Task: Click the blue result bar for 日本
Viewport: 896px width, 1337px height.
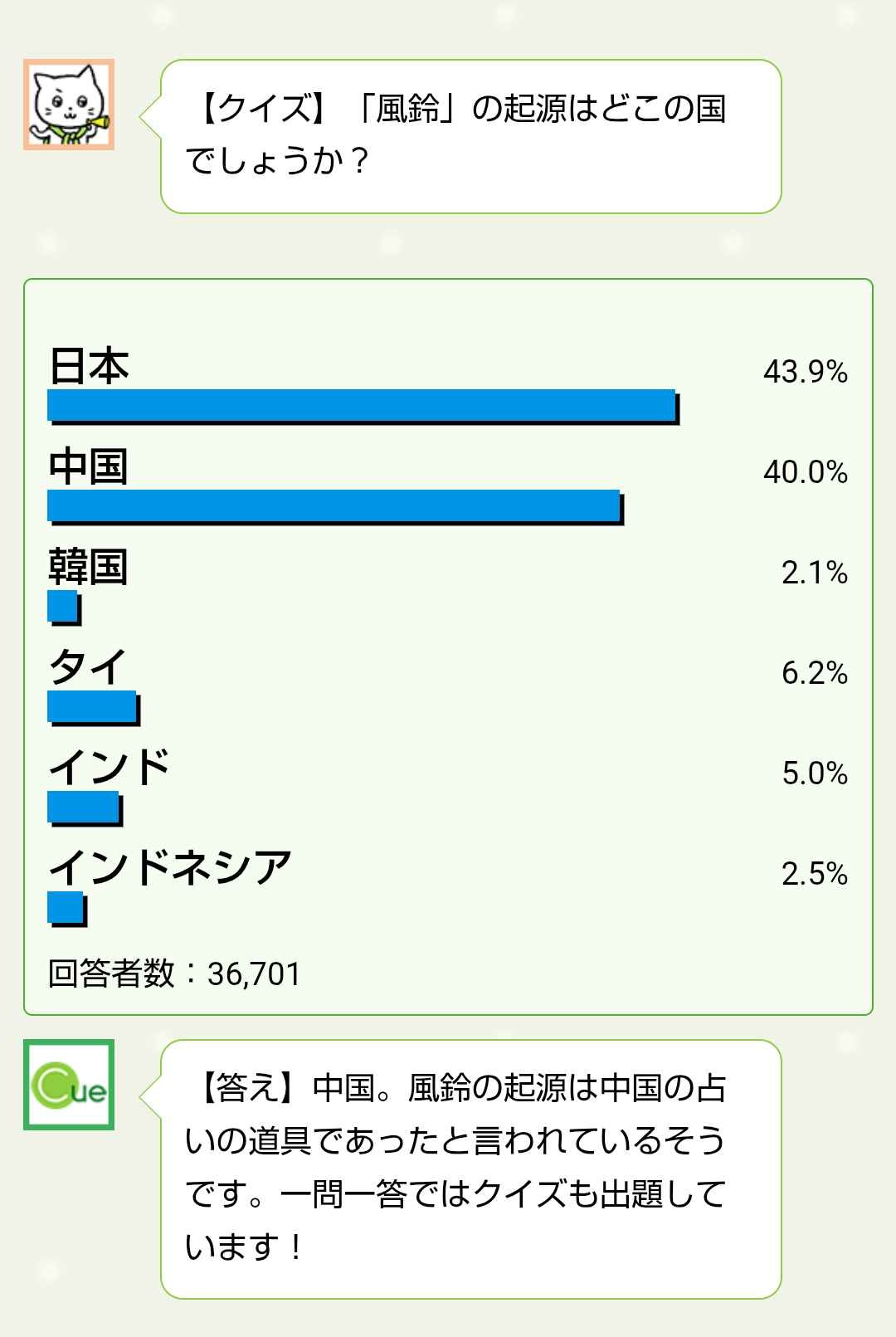Action: (x=363, y=407)
